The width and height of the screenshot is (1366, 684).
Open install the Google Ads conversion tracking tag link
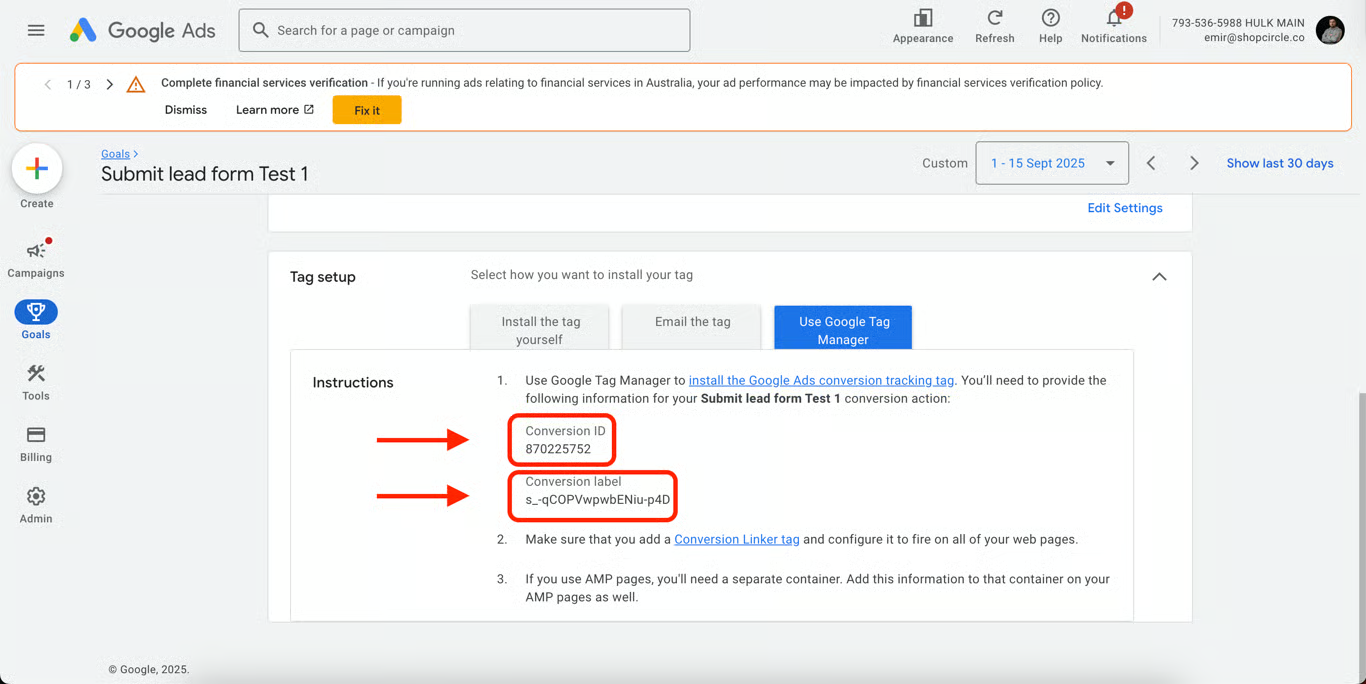(821, 380)
